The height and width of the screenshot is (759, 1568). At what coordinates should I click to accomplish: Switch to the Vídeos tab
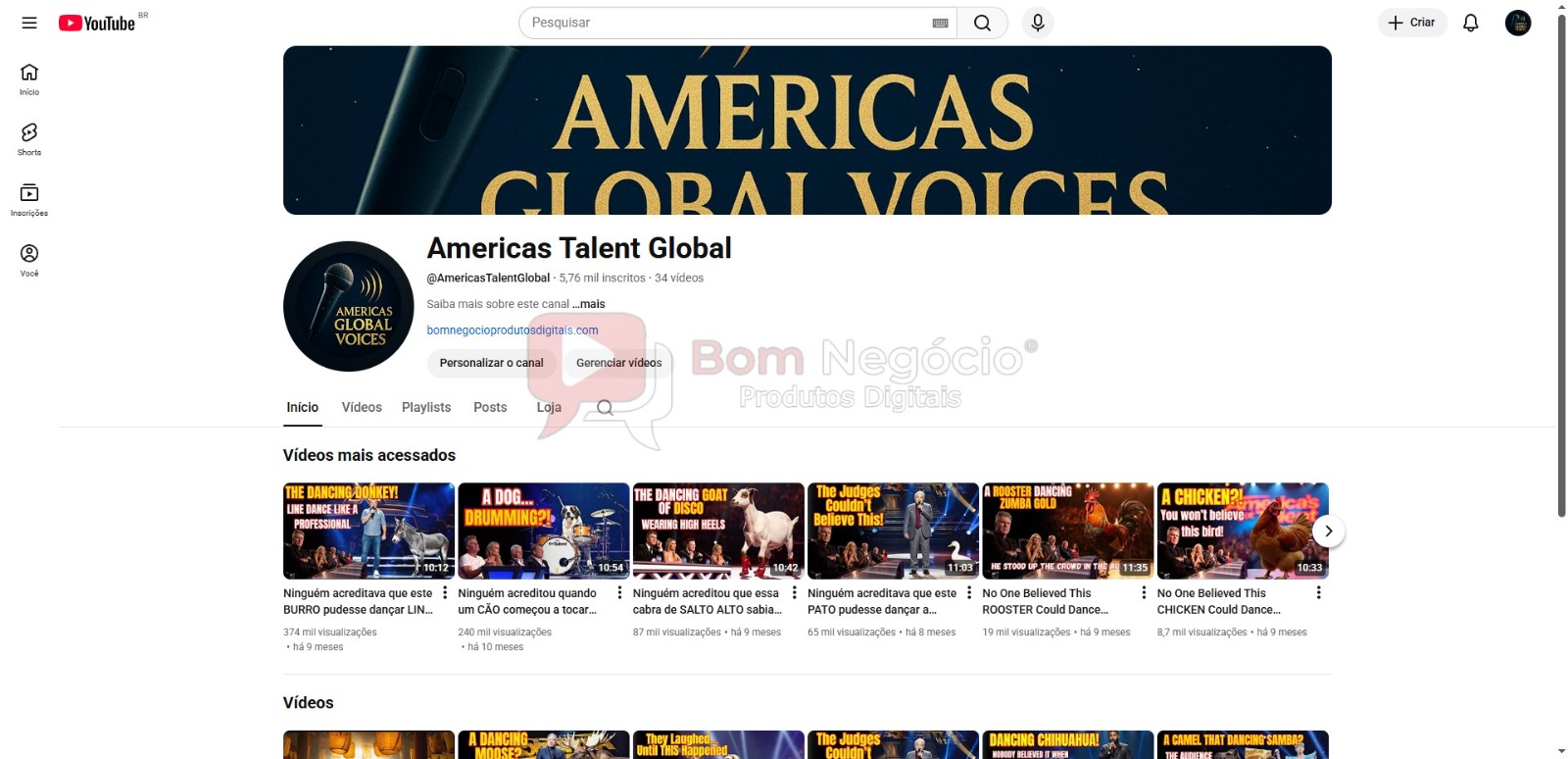362,407
